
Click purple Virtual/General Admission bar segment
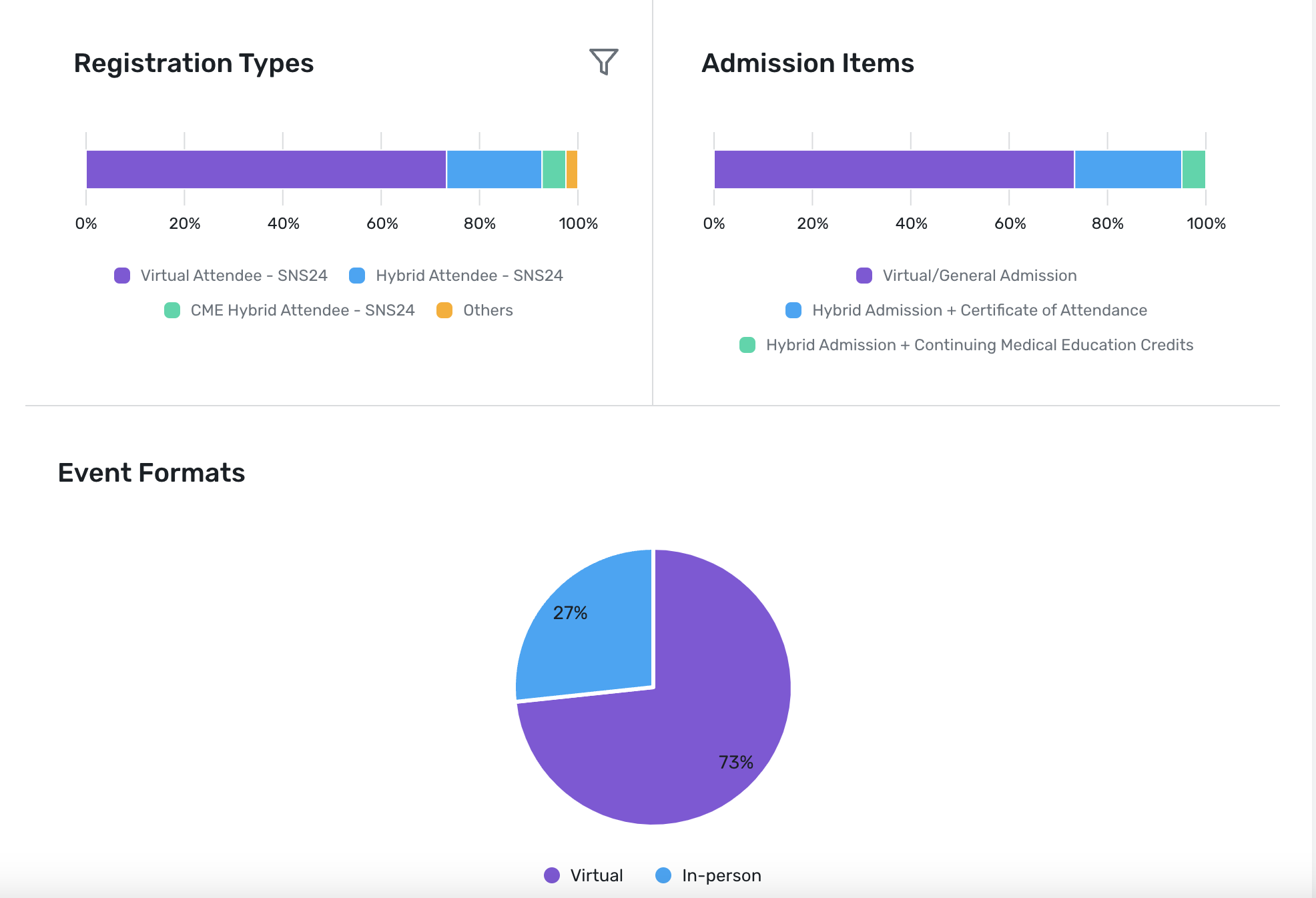tap(894, 169)
